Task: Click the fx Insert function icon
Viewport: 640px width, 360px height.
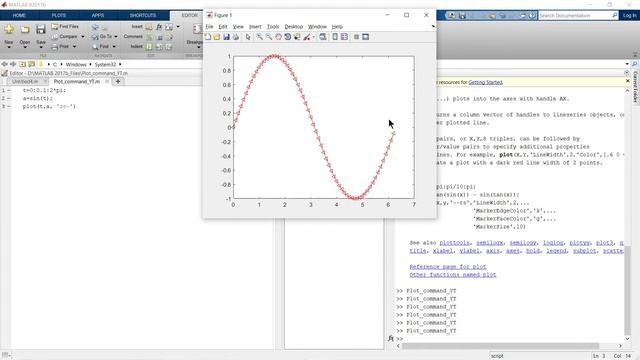Action: (159, 27)
